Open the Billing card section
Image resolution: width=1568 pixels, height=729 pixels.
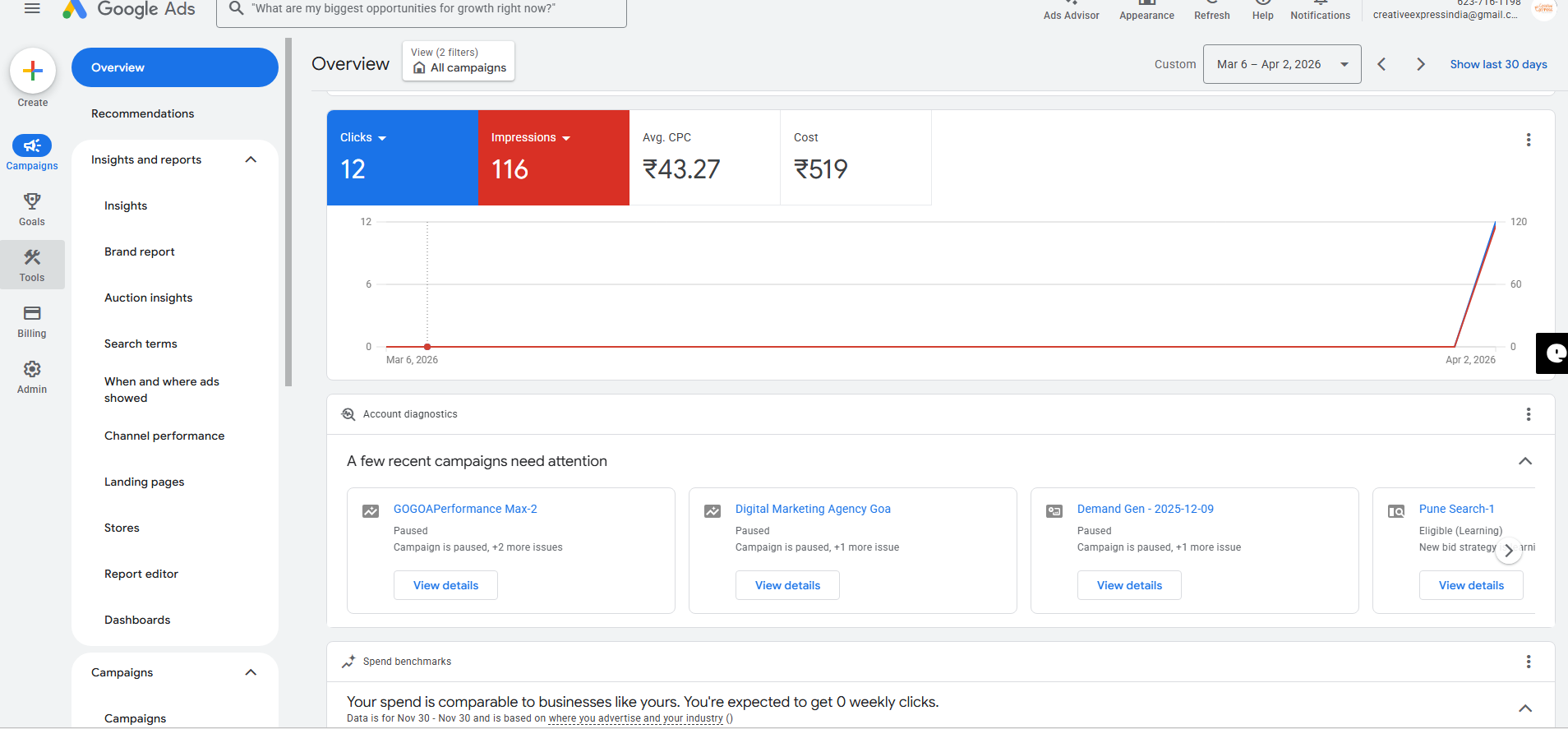tap(32, 321)
